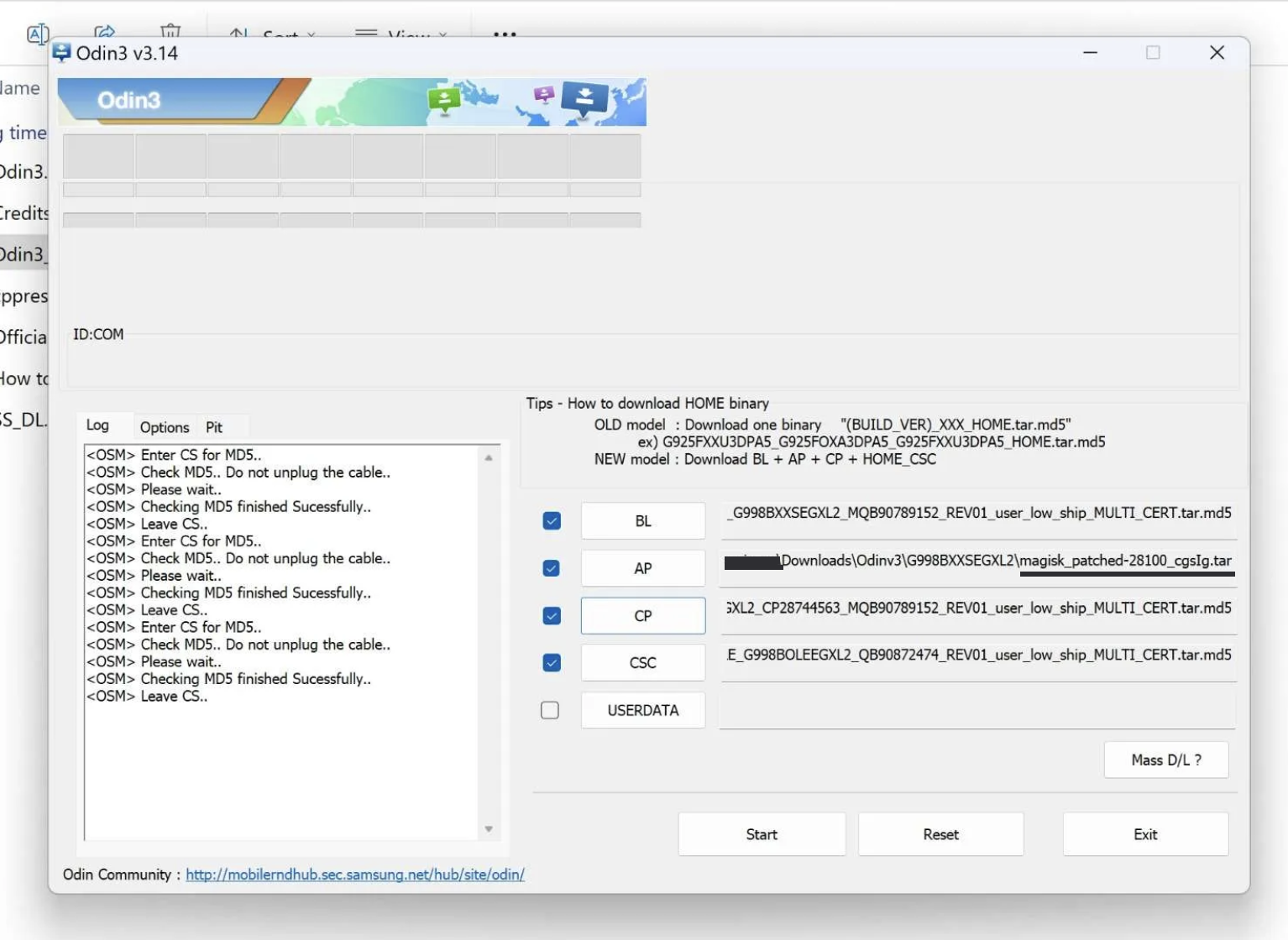Click the CSC file path field

(978, 662)
